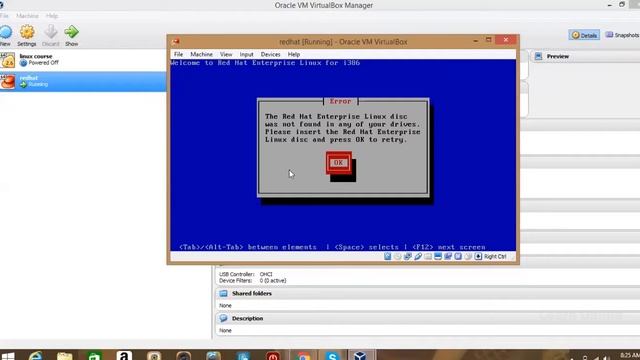The image size is (640, 360).
Task: Click the Error dialog message text
Action: click(342, 128)
